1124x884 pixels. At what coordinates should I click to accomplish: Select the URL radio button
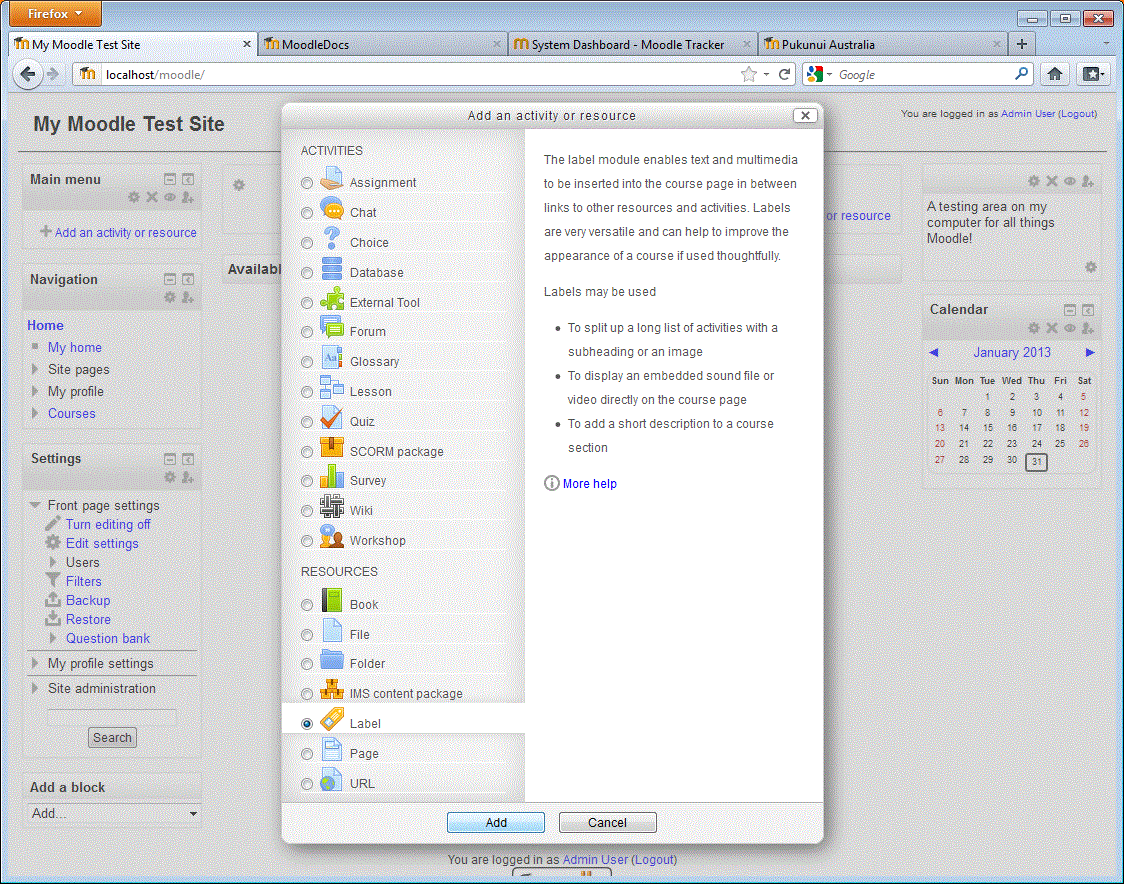coord(307,784)
